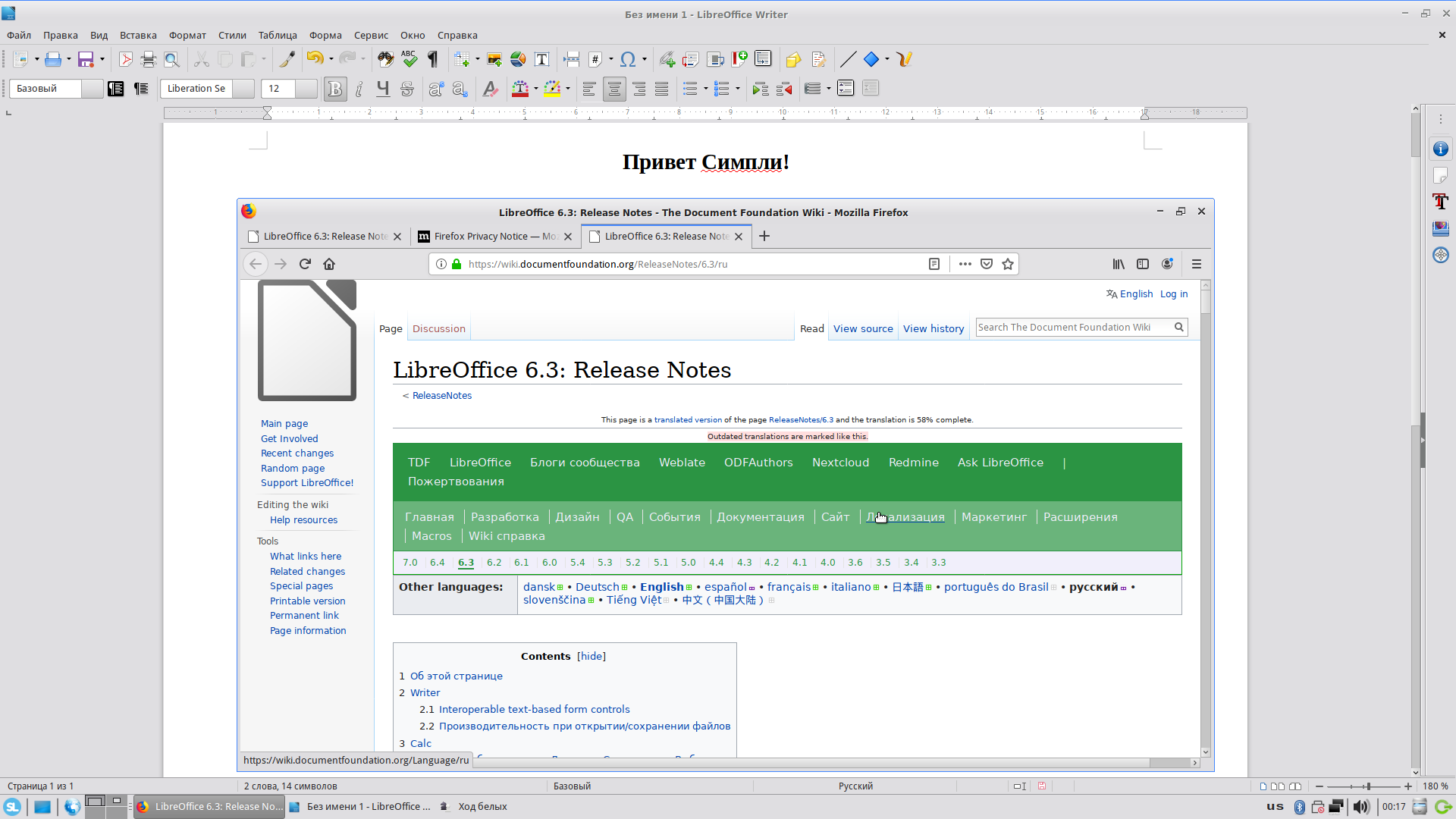Open Find and Replace binoculars
Viewport: 1456px width, 819px height.
pyautogui.click(x=385, y=59)
